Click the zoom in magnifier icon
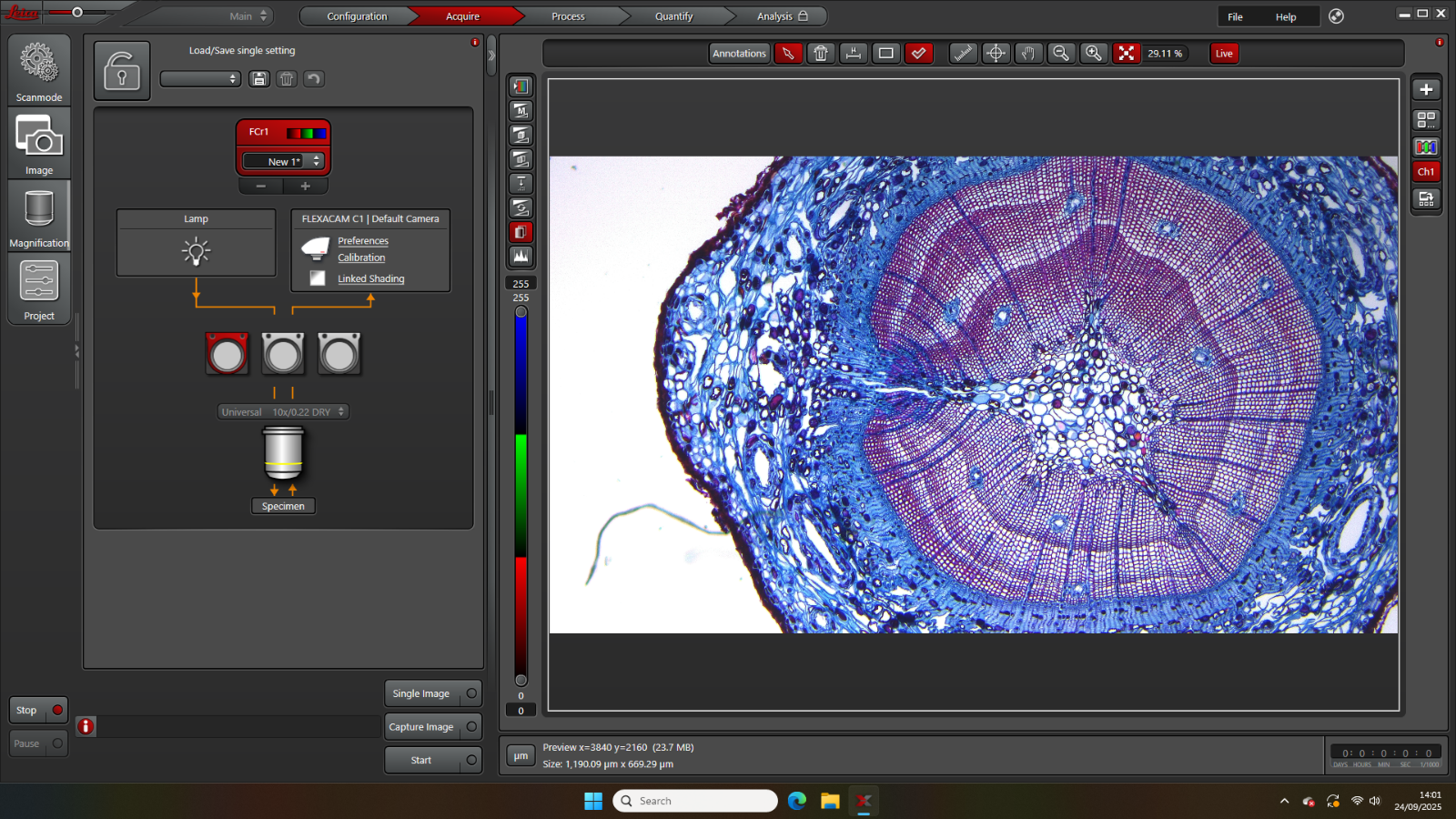This screenshot has height=819, width=1456. (1094, 54)
